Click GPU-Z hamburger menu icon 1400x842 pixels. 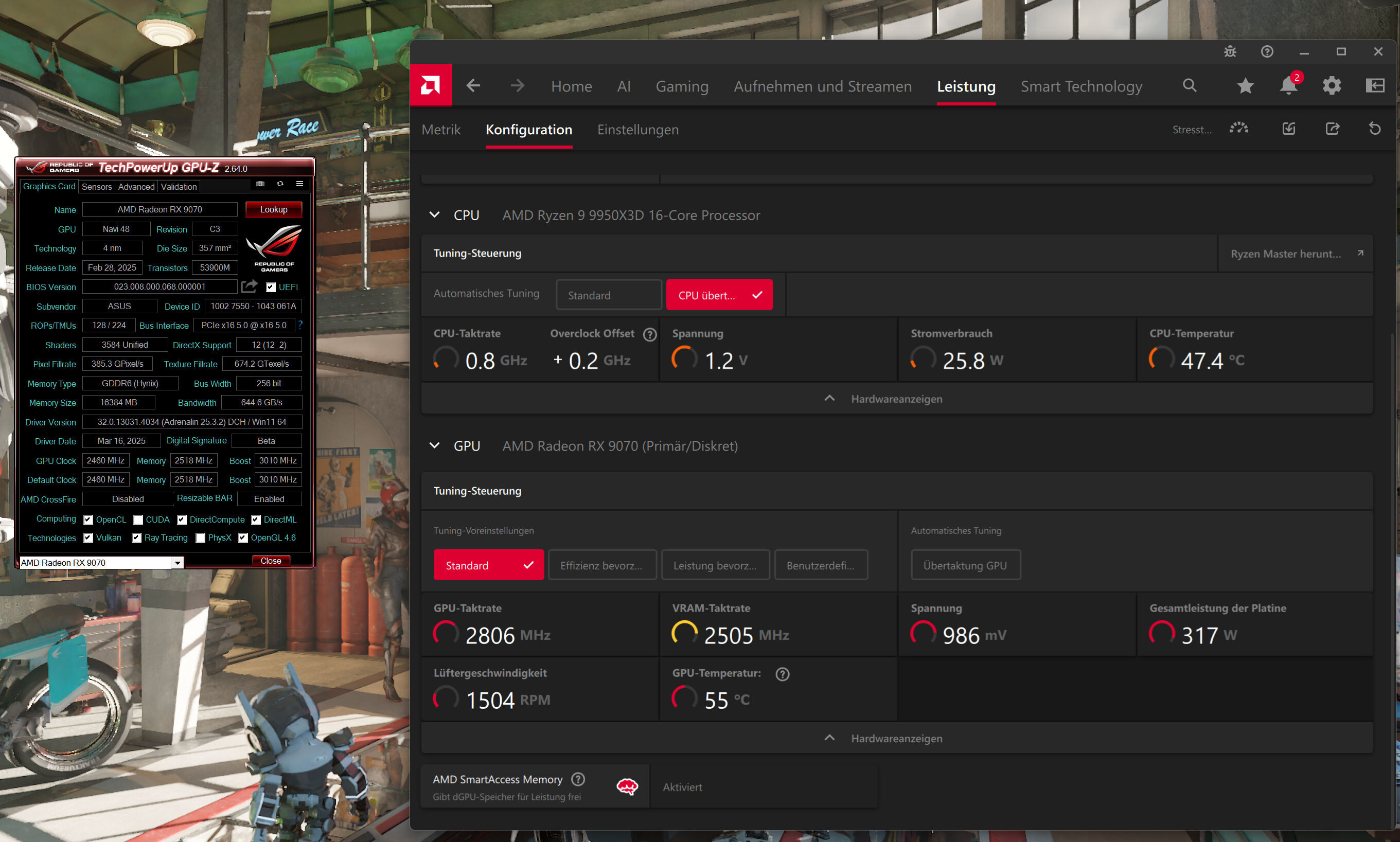tap(299, 184)
